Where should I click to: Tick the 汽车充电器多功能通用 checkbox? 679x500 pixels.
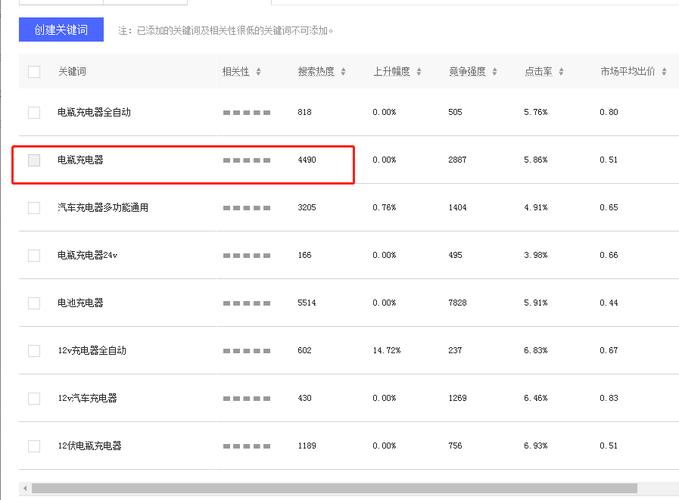(34, 208)
